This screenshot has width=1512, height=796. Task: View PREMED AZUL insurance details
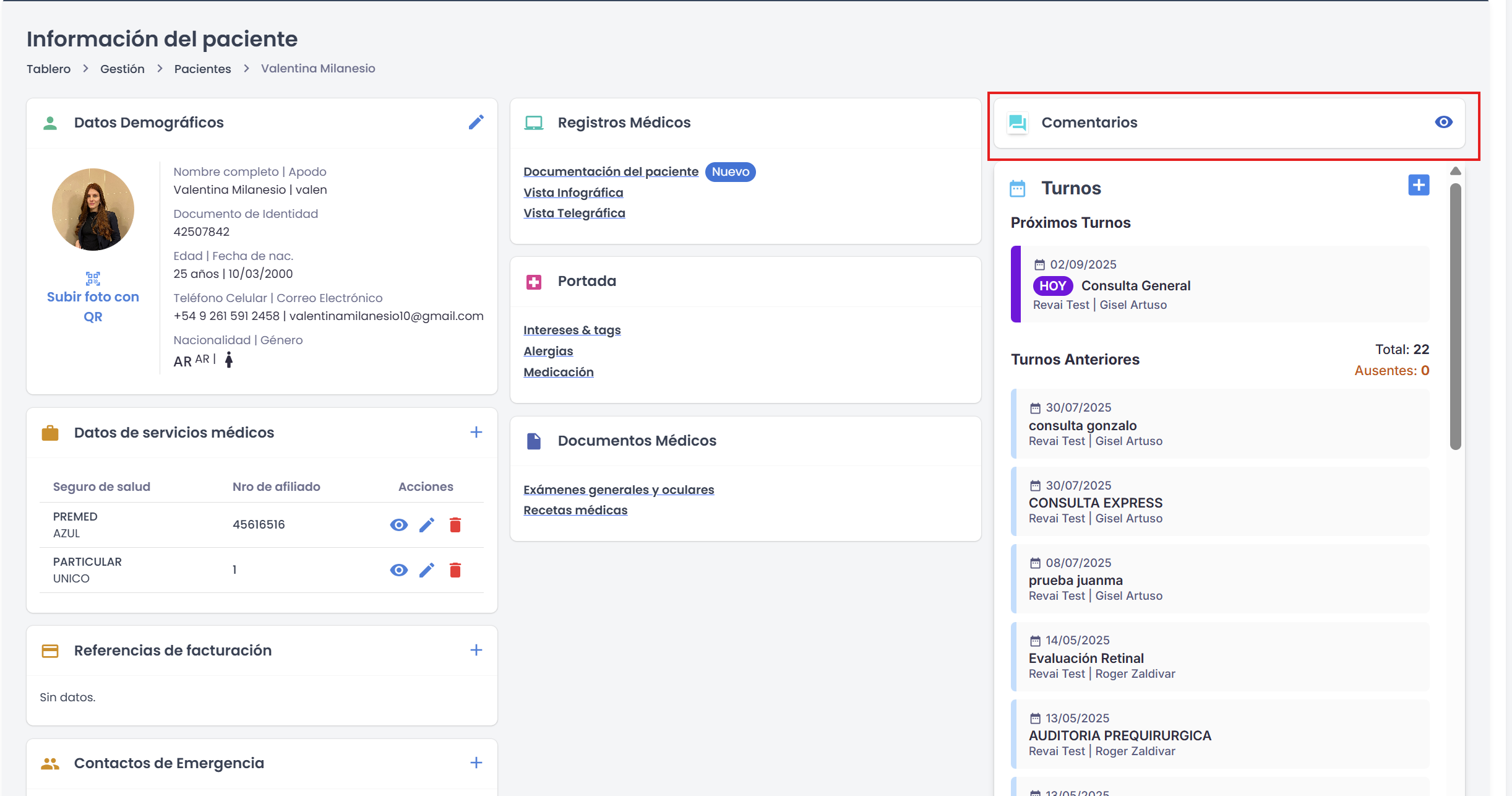tap(399, 525)
